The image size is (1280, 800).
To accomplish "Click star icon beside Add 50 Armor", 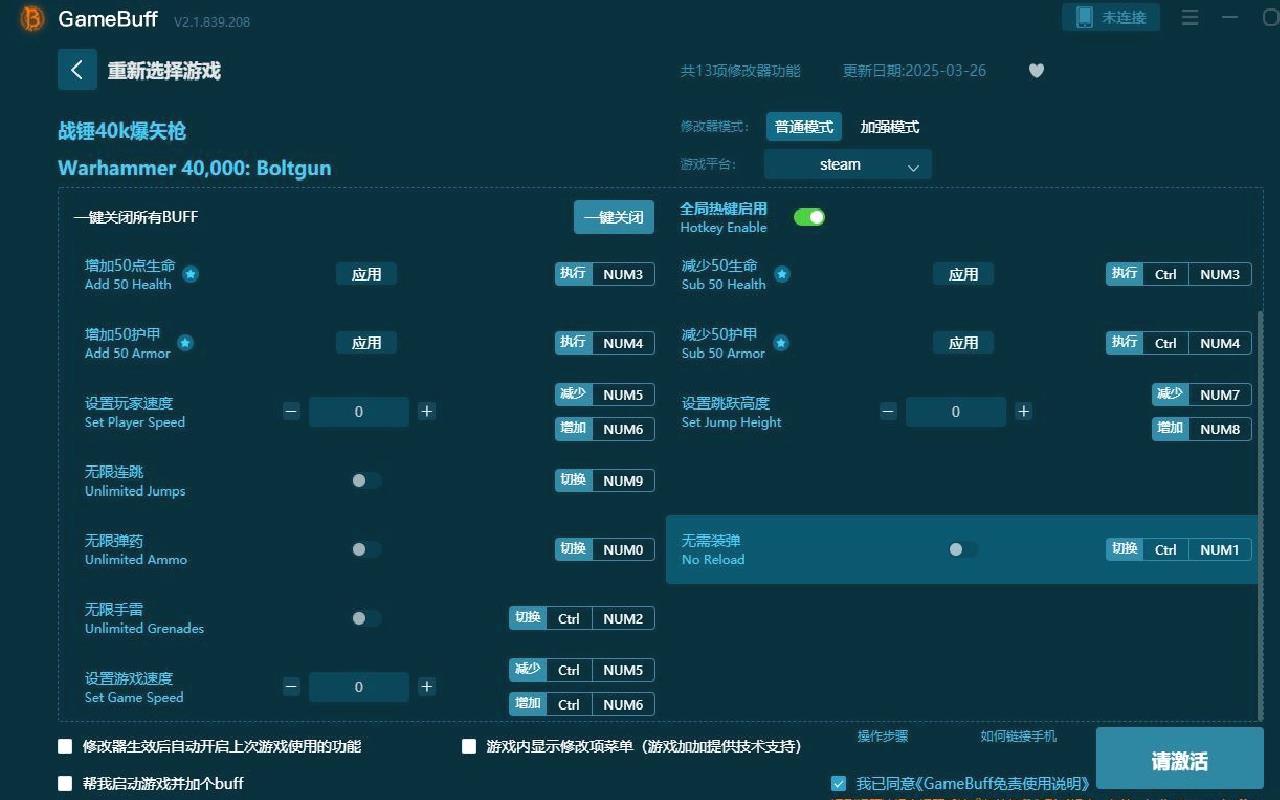I will click(x=185, y=343).
